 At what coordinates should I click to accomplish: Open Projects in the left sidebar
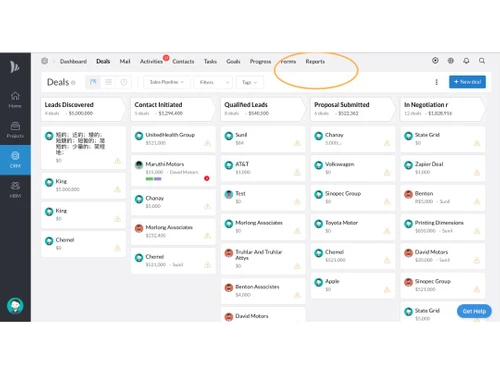(x=15, y=130)
